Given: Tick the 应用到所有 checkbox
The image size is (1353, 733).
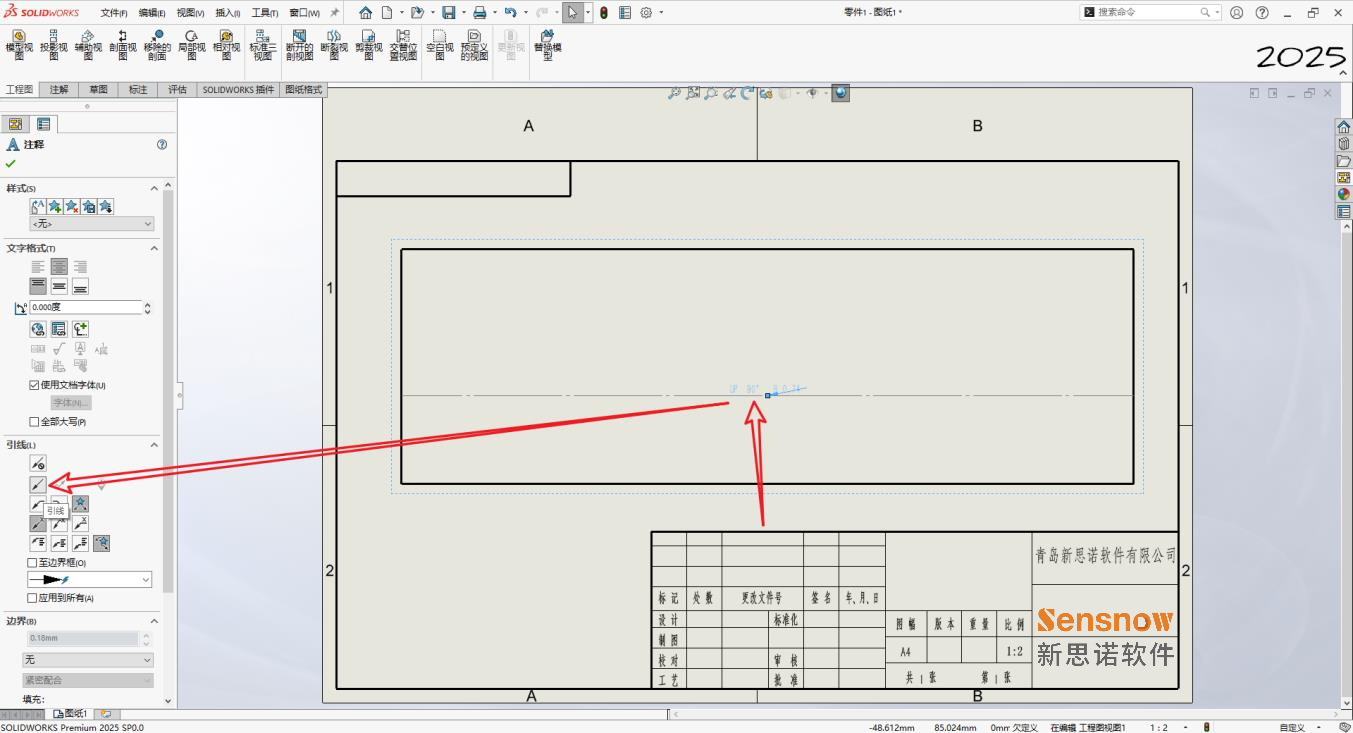Looking at the screenshot, I should [x=33, y=598].
